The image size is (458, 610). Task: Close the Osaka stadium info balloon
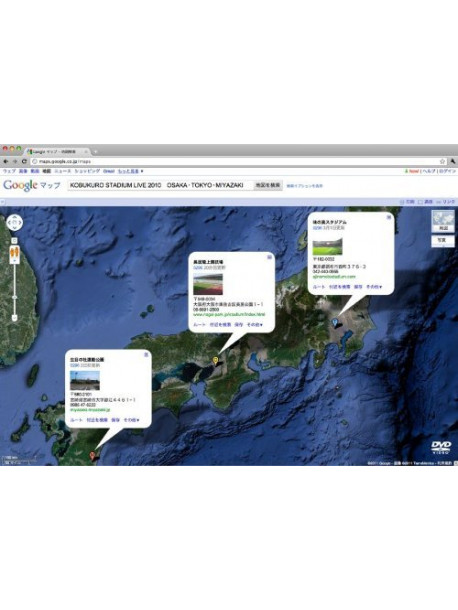[x=269, y=257]
